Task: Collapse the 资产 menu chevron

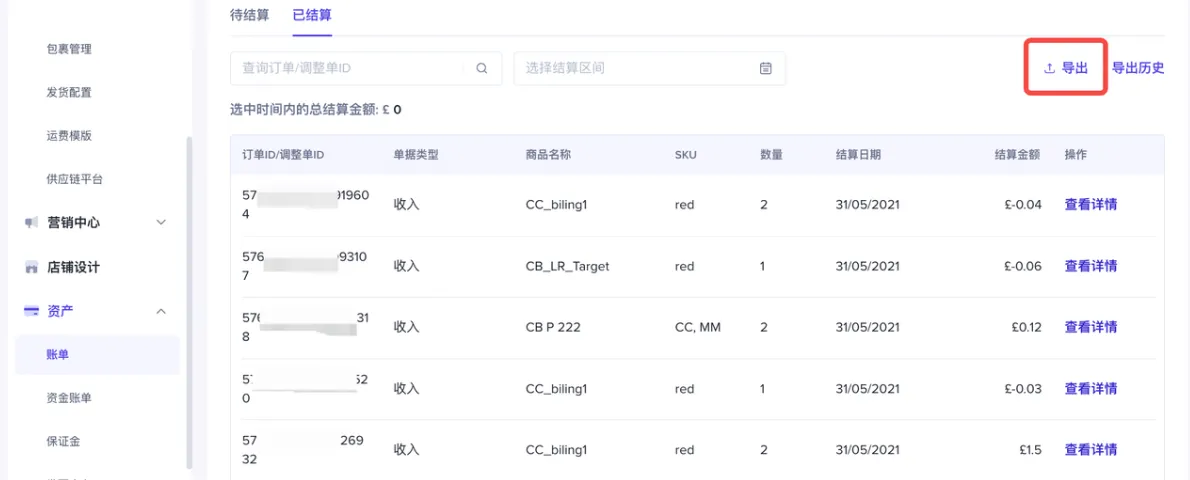Action: pos(160,311)
